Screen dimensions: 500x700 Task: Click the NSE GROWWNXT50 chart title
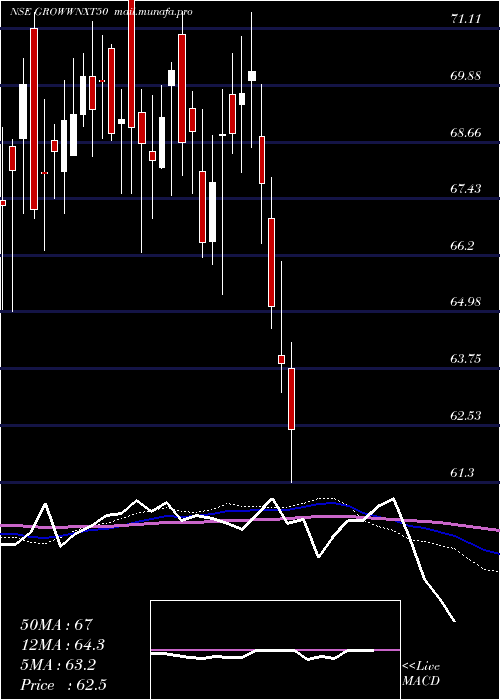point(58,12)
